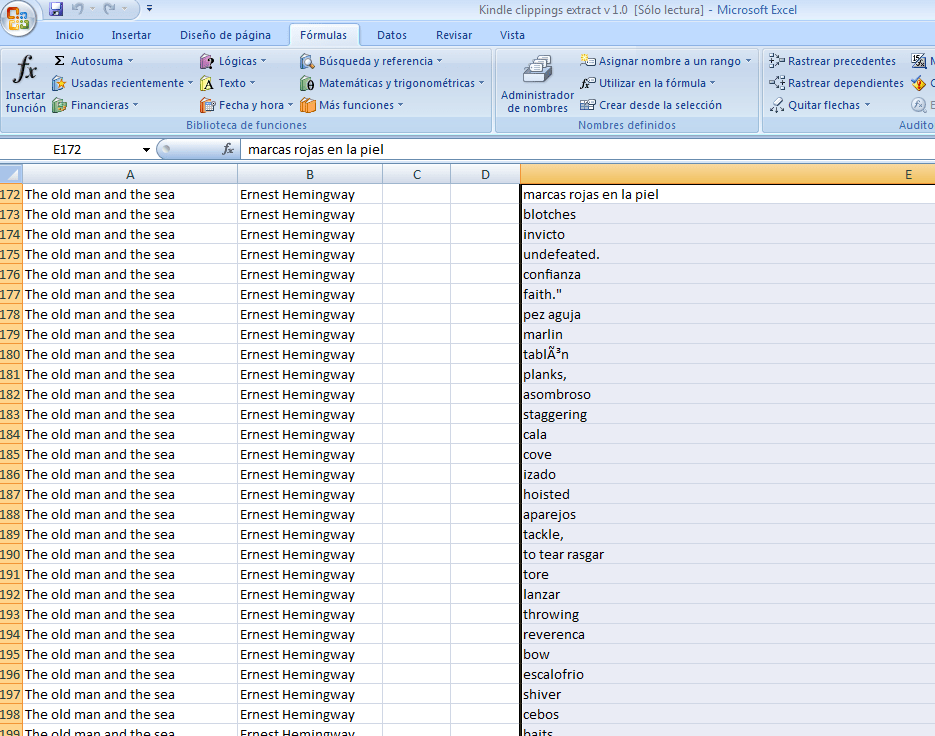
Task: Click cell containing 'to tear rasgar'
Action: (727, 555)
